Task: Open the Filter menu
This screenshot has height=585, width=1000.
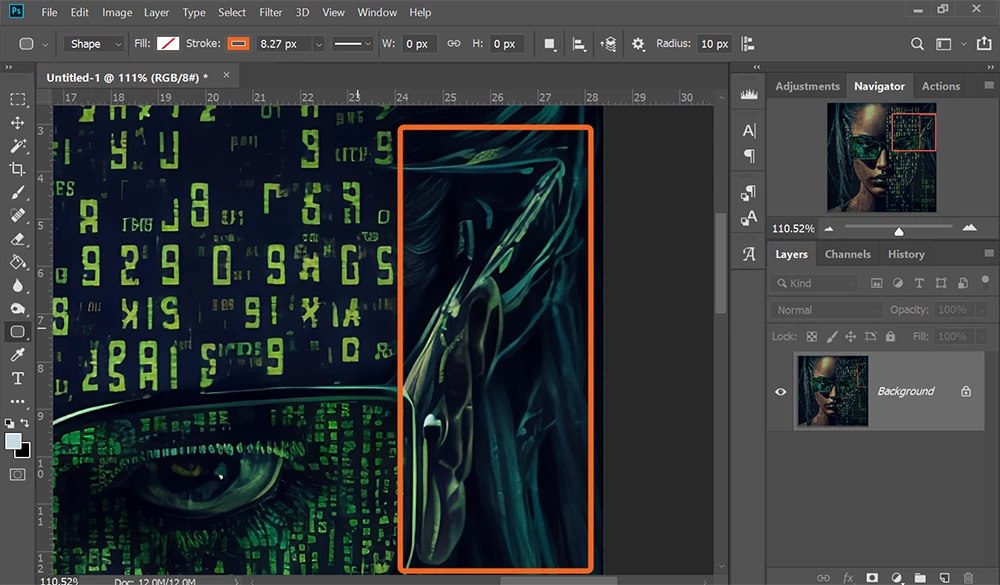Action: (270, 12)
